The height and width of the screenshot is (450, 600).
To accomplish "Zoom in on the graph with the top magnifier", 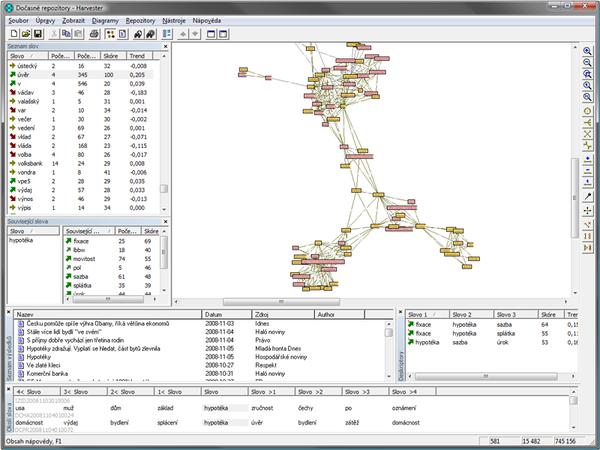I will pos(587,51).
